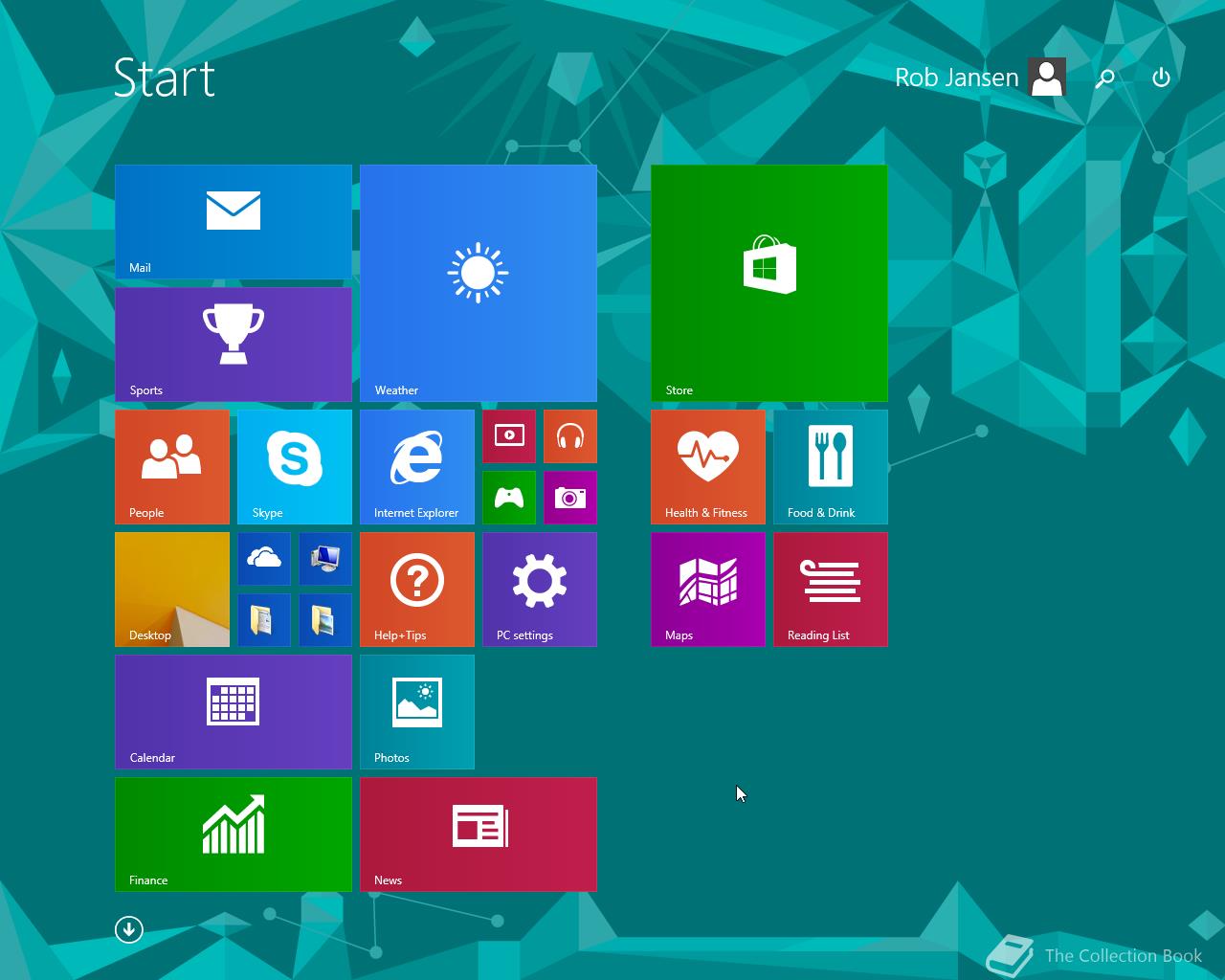Open the Finance tile
This screenshot has height=980, width=1225.
pyautogui.click(x=234, y=835)
